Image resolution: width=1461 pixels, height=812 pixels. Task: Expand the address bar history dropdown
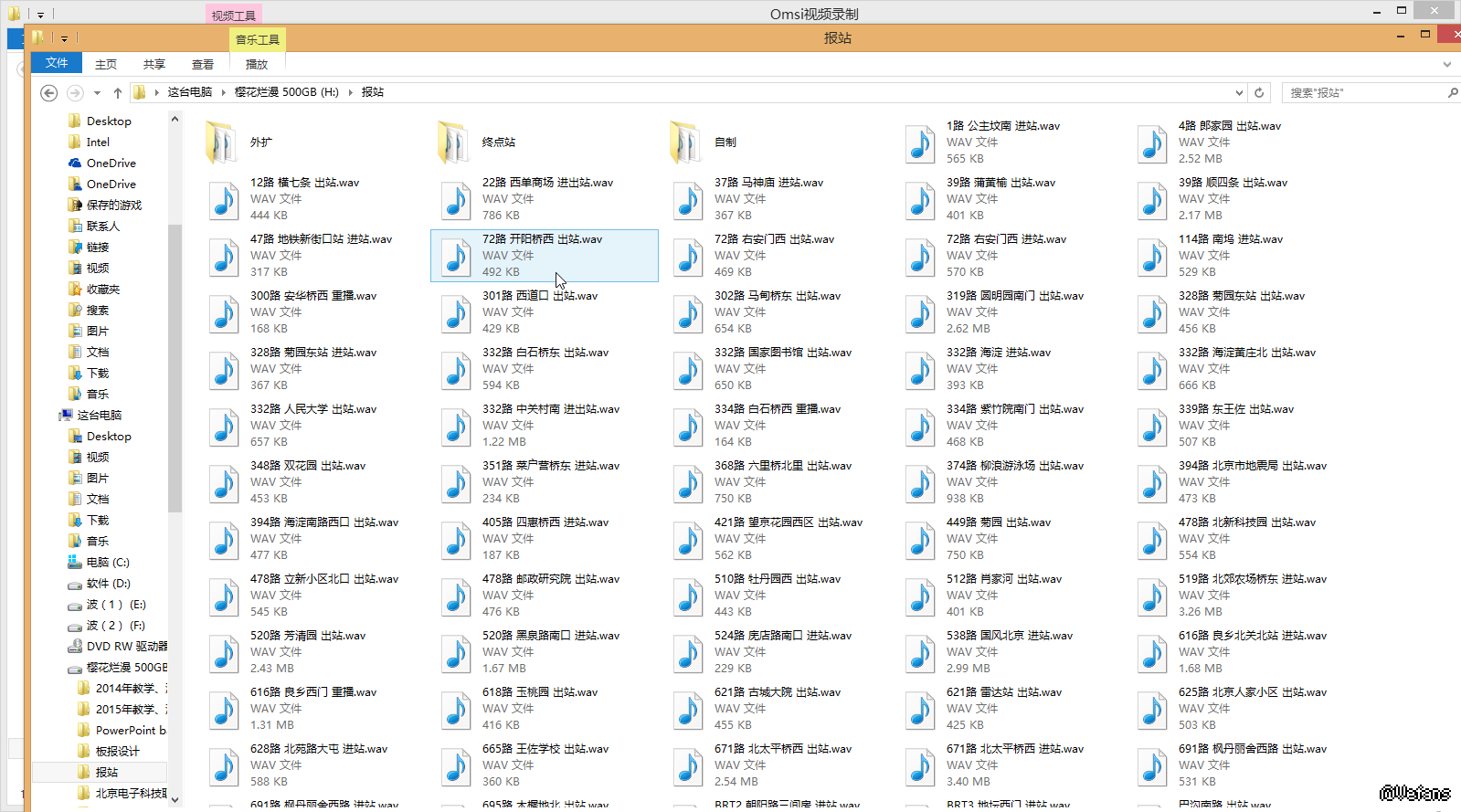(x=1239, y=92)
